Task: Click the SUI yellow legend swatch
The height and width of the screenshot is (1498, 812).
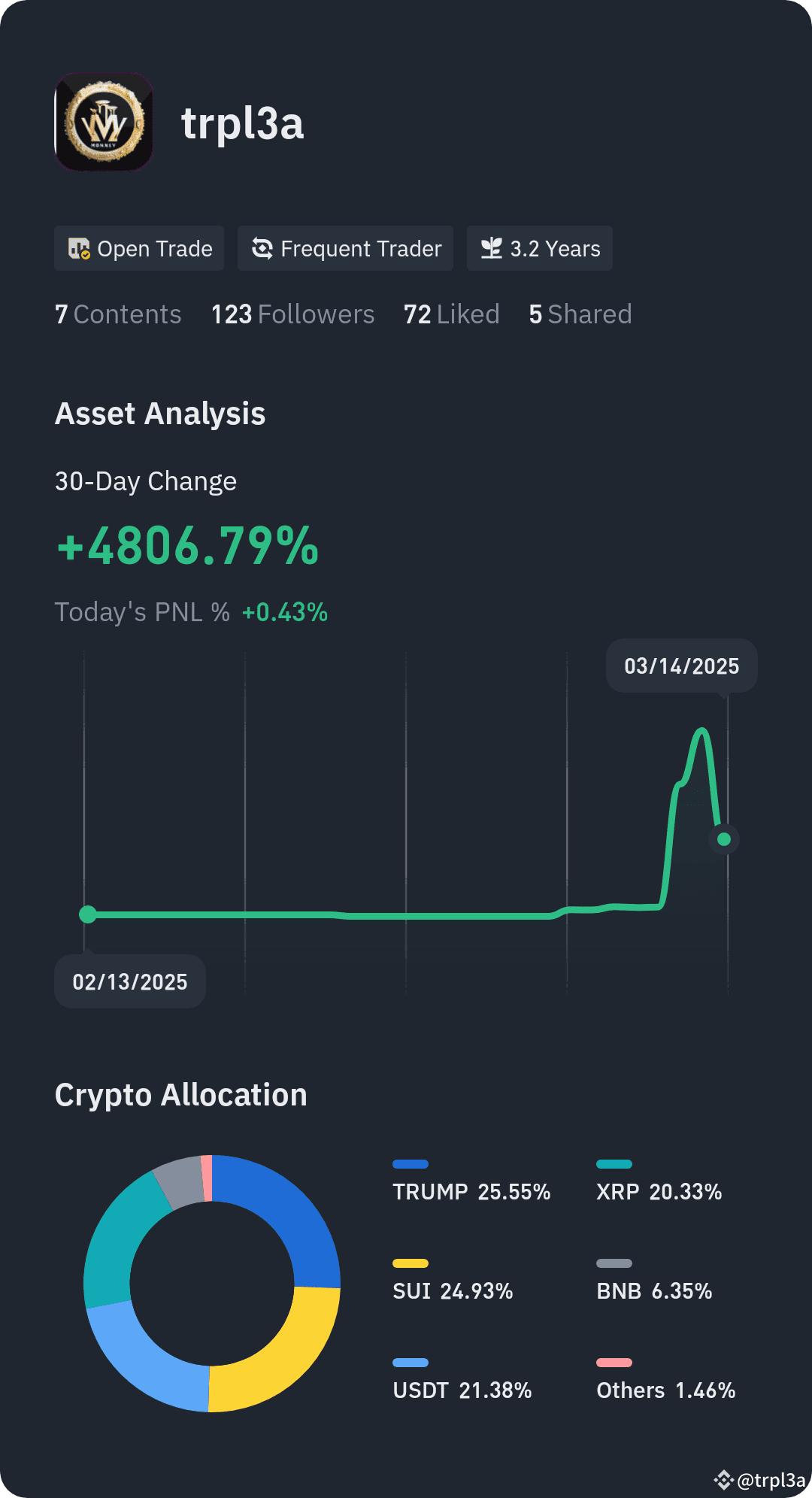Action: click(411, 1263)
